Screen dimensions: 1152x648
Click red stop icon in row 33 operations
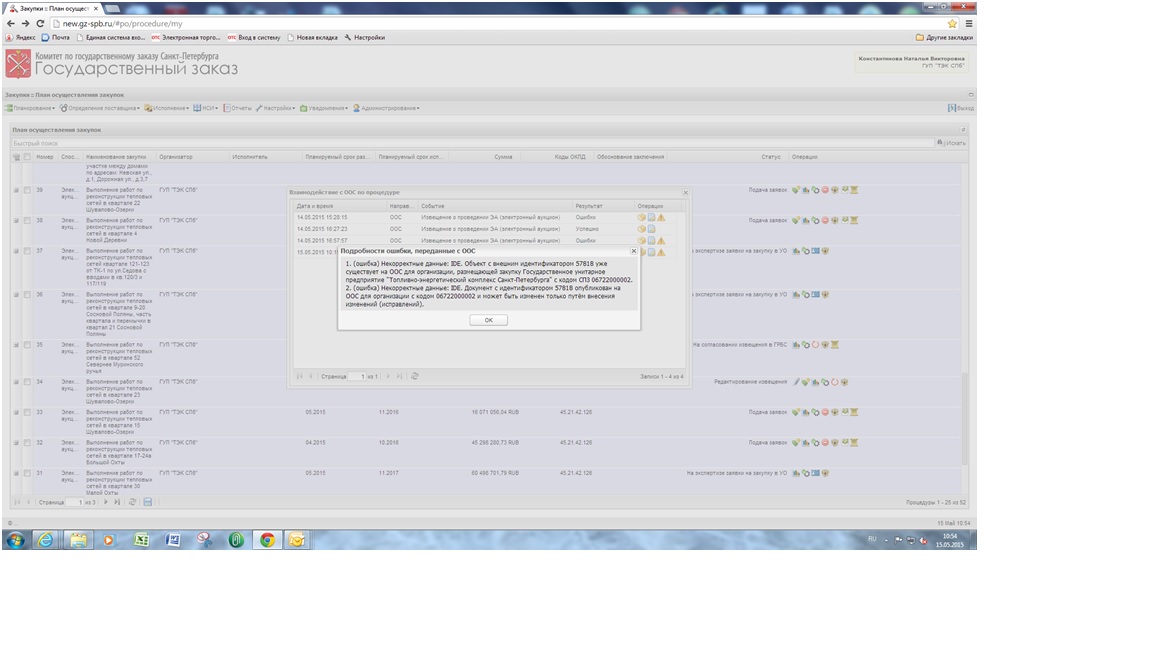pos(825,412)
